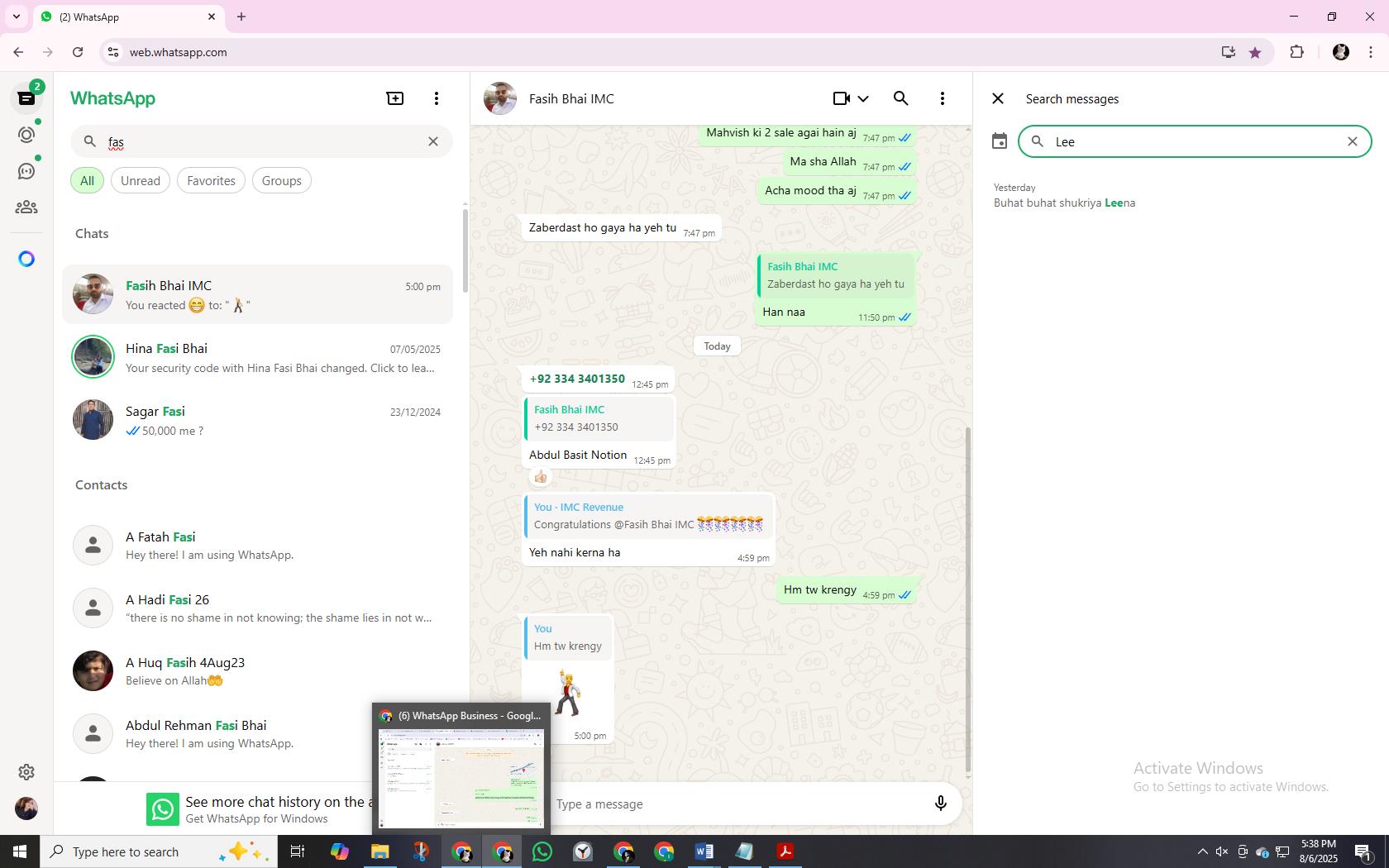Clear the 'Lee' message search text
The width and height of the screenshot is (1389, 868).
click(1353, 141)
